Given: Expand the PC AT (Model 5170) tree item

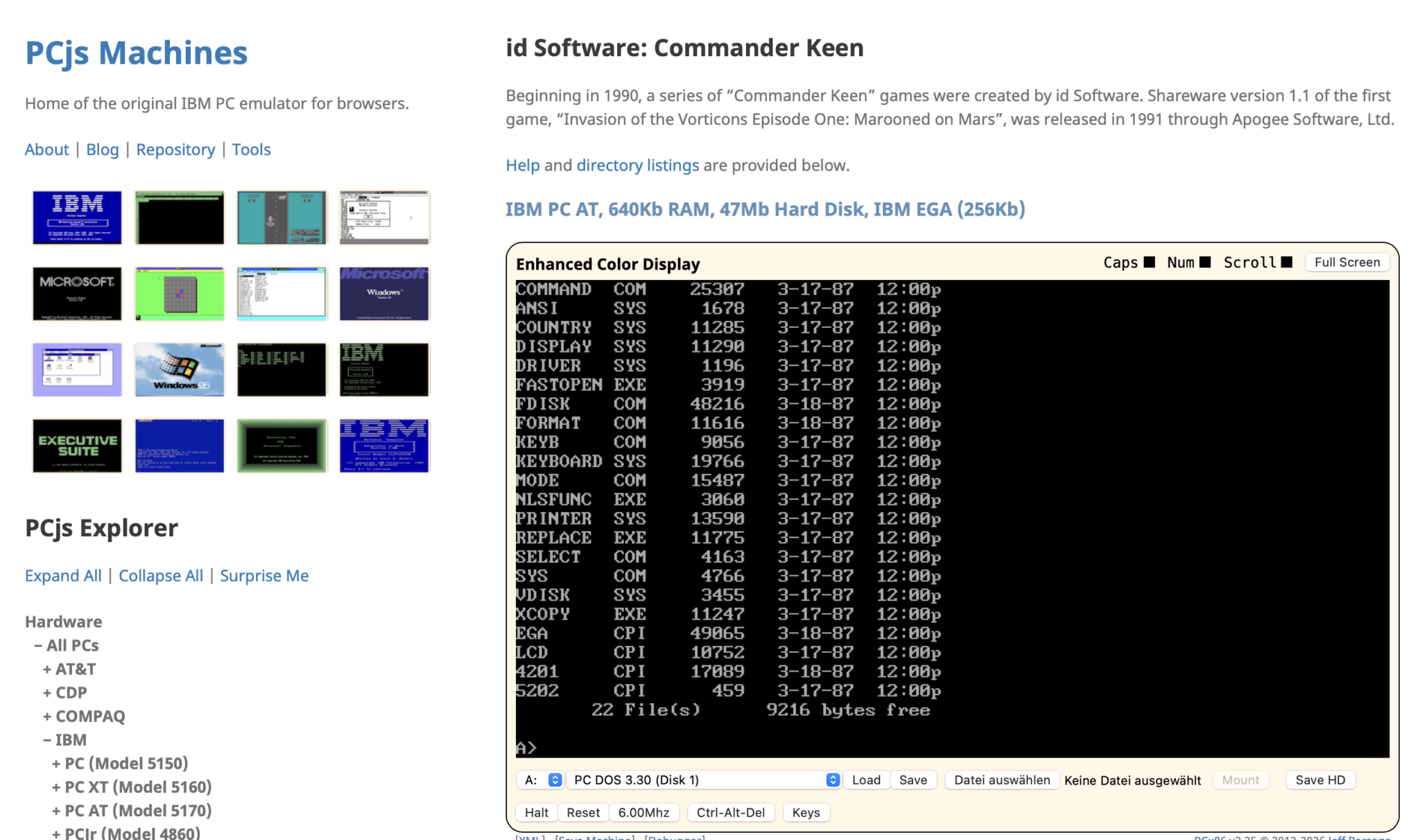Looking at the screenshot, I should coord(132,810).
